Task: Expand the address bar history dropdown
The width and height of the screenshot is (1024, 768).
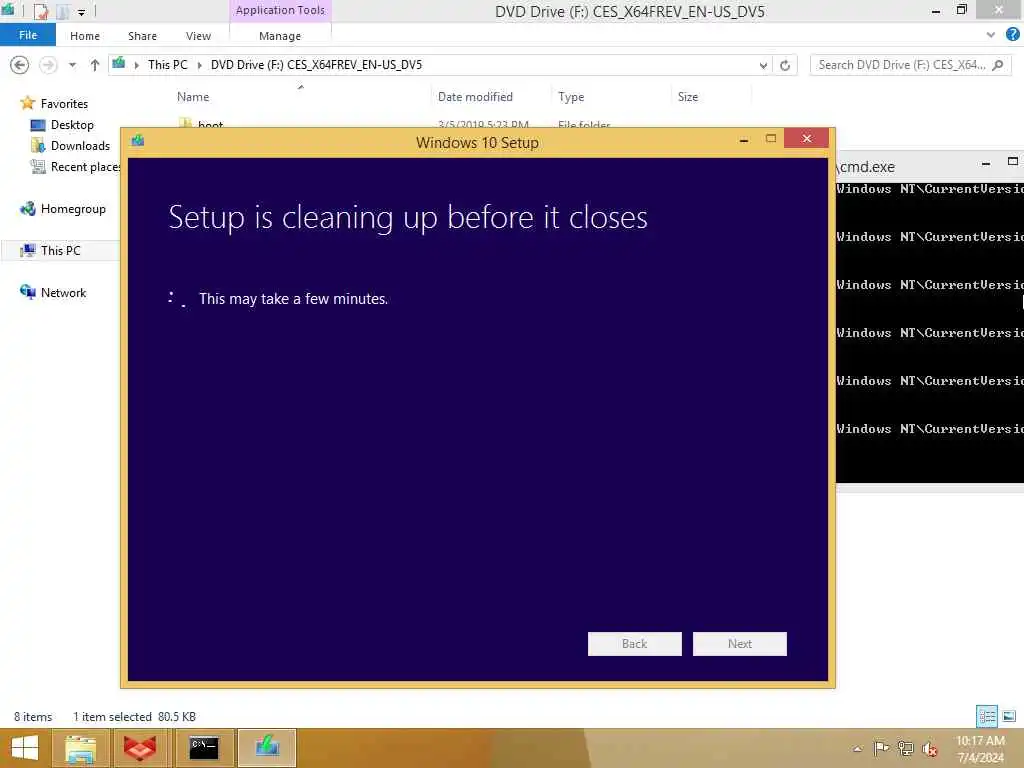Action: click(x=763, y=65)
